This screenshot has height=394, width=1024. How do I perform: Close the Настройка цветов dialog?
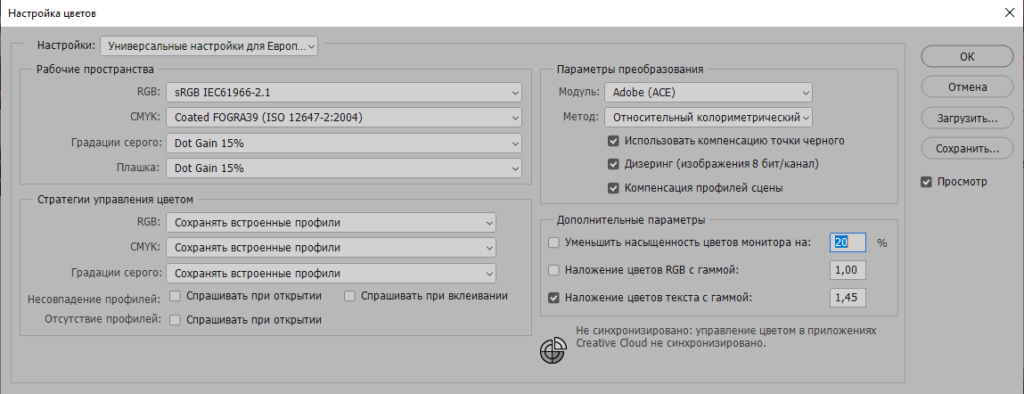[x=1009, y=13]
